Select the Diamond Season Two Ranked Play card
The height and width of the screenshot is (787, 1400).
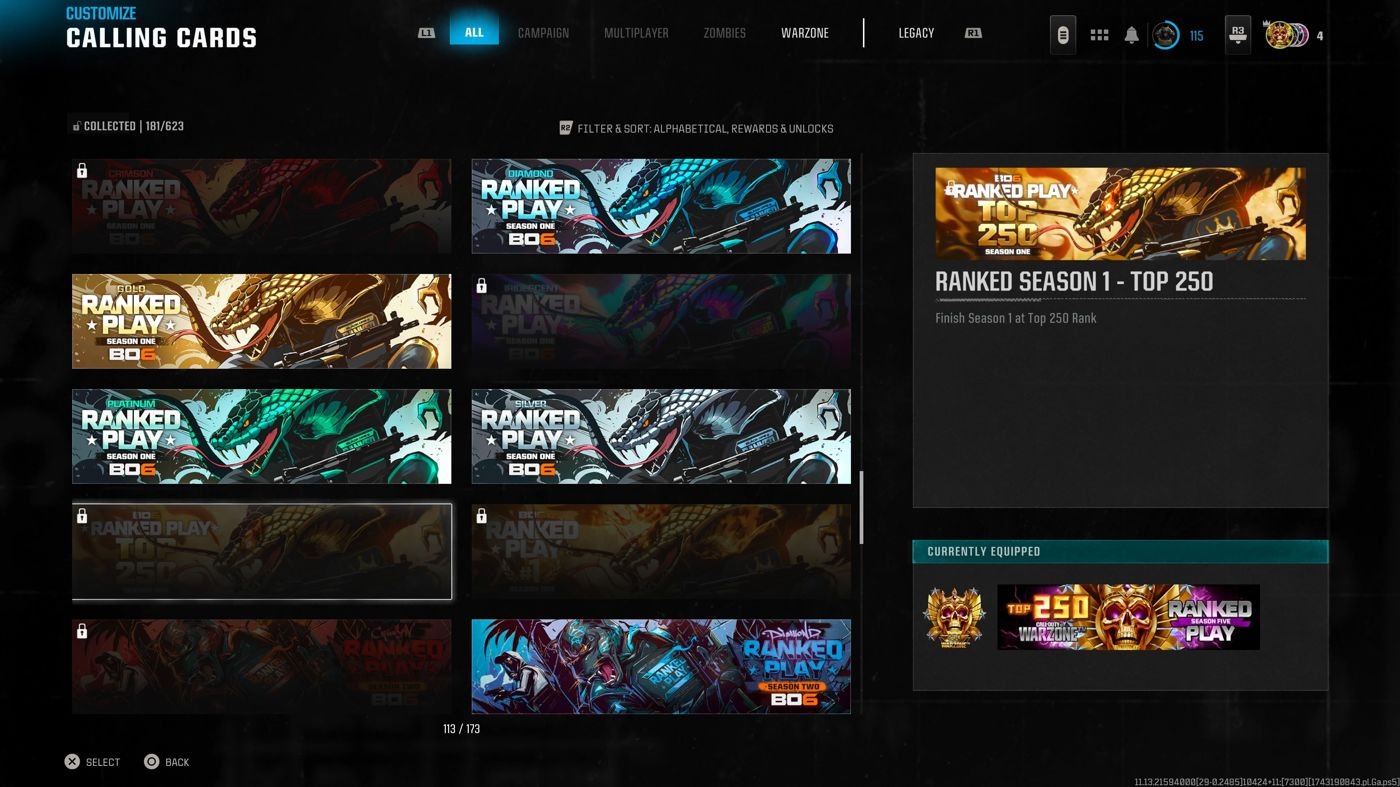661,666
